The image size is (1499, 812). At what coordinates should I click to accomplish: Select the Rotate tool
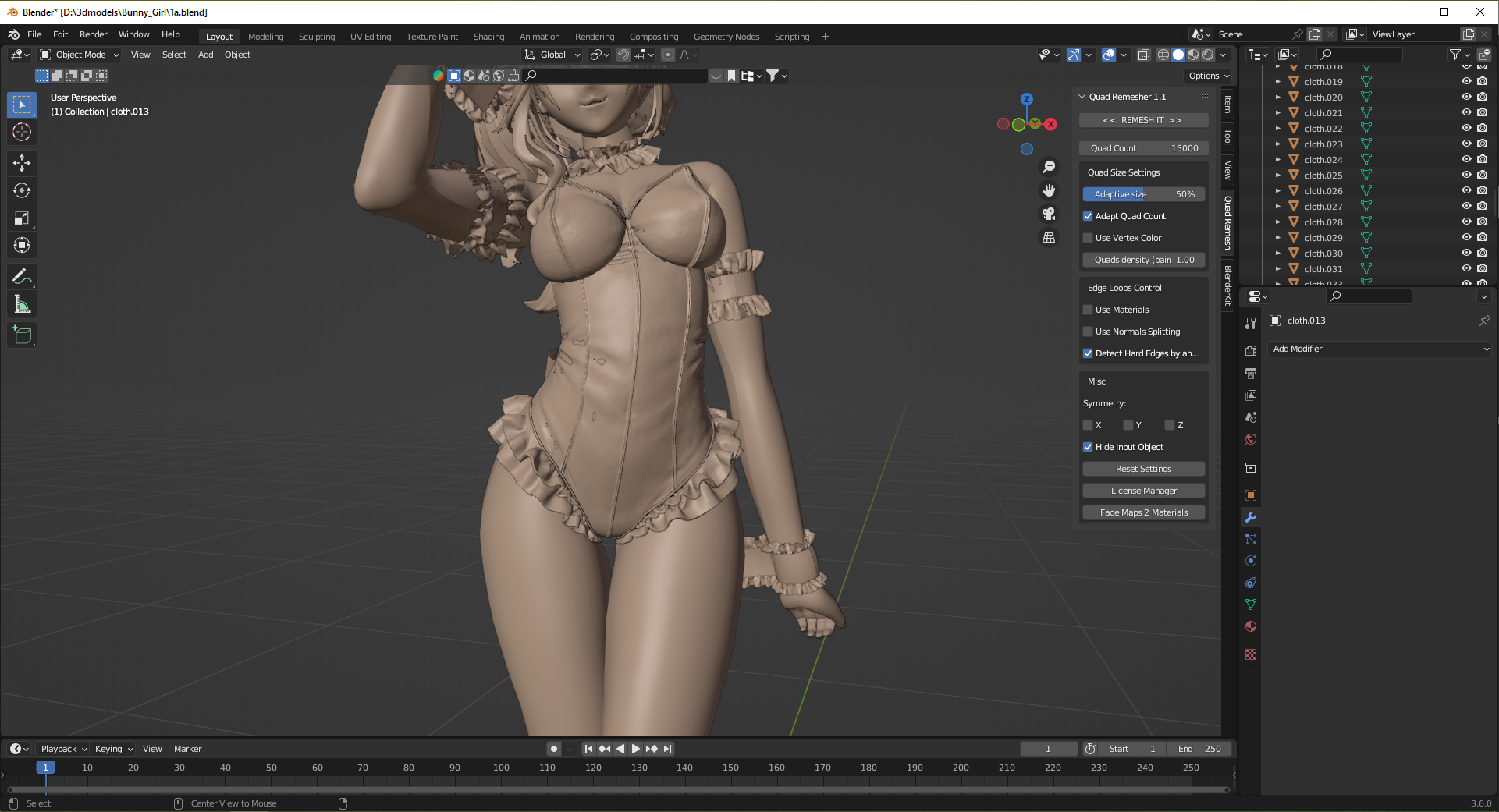[x=22, y=190]
